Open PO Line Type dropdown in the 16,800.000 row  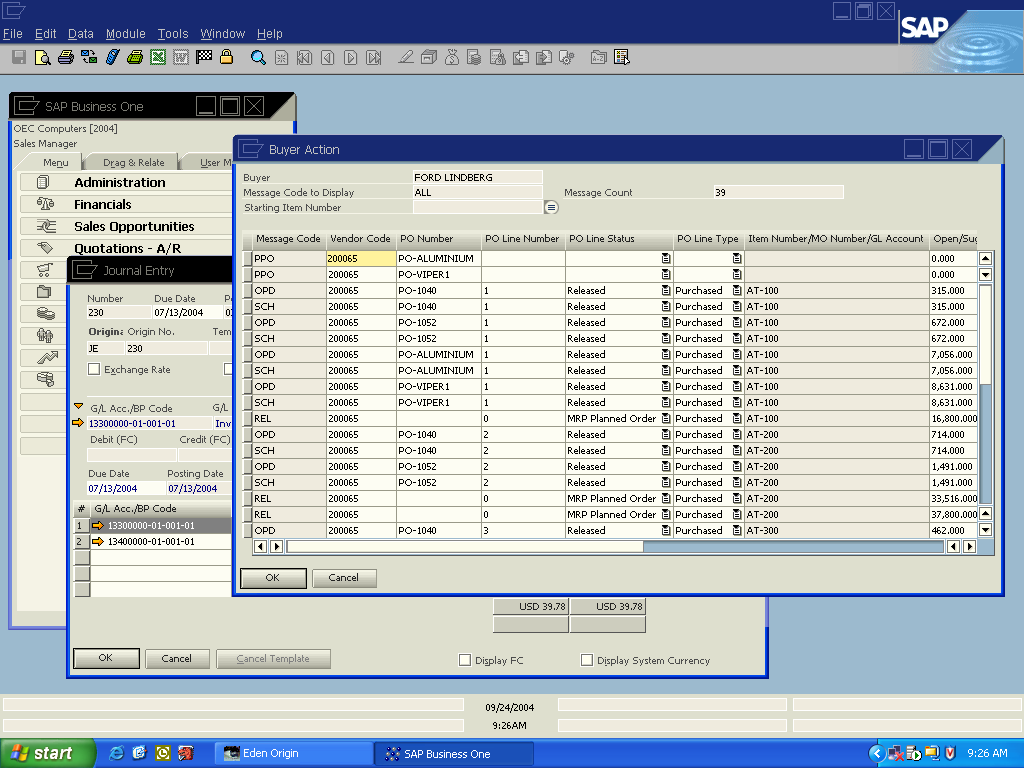[x=737, y=419]
